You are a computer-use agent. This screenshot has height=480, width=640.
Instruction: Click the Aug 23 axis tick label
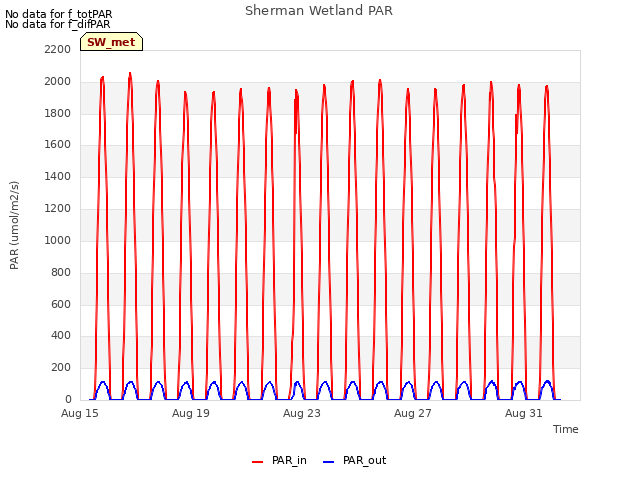pos(302,413)
